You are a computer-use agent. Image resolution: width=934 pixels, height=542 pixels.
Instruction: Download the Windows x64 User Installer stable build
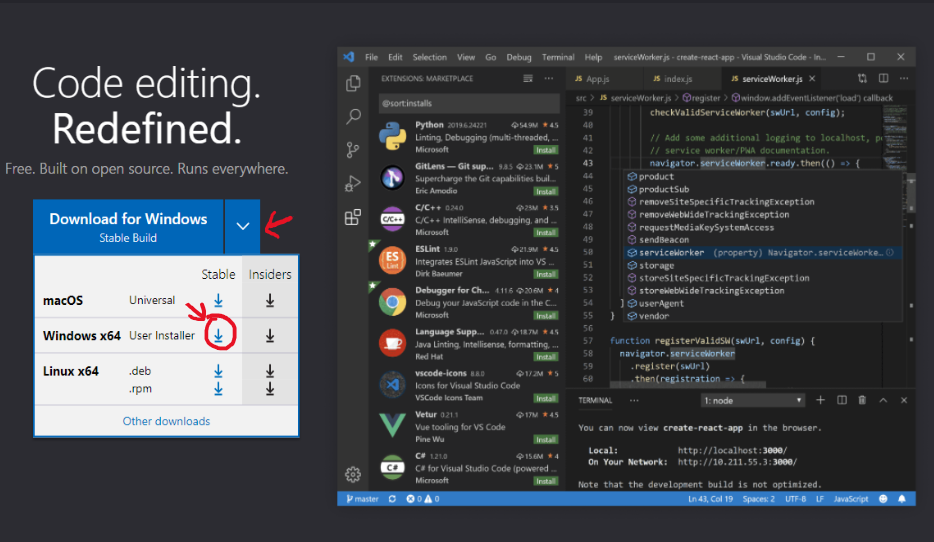pos(219,336)
